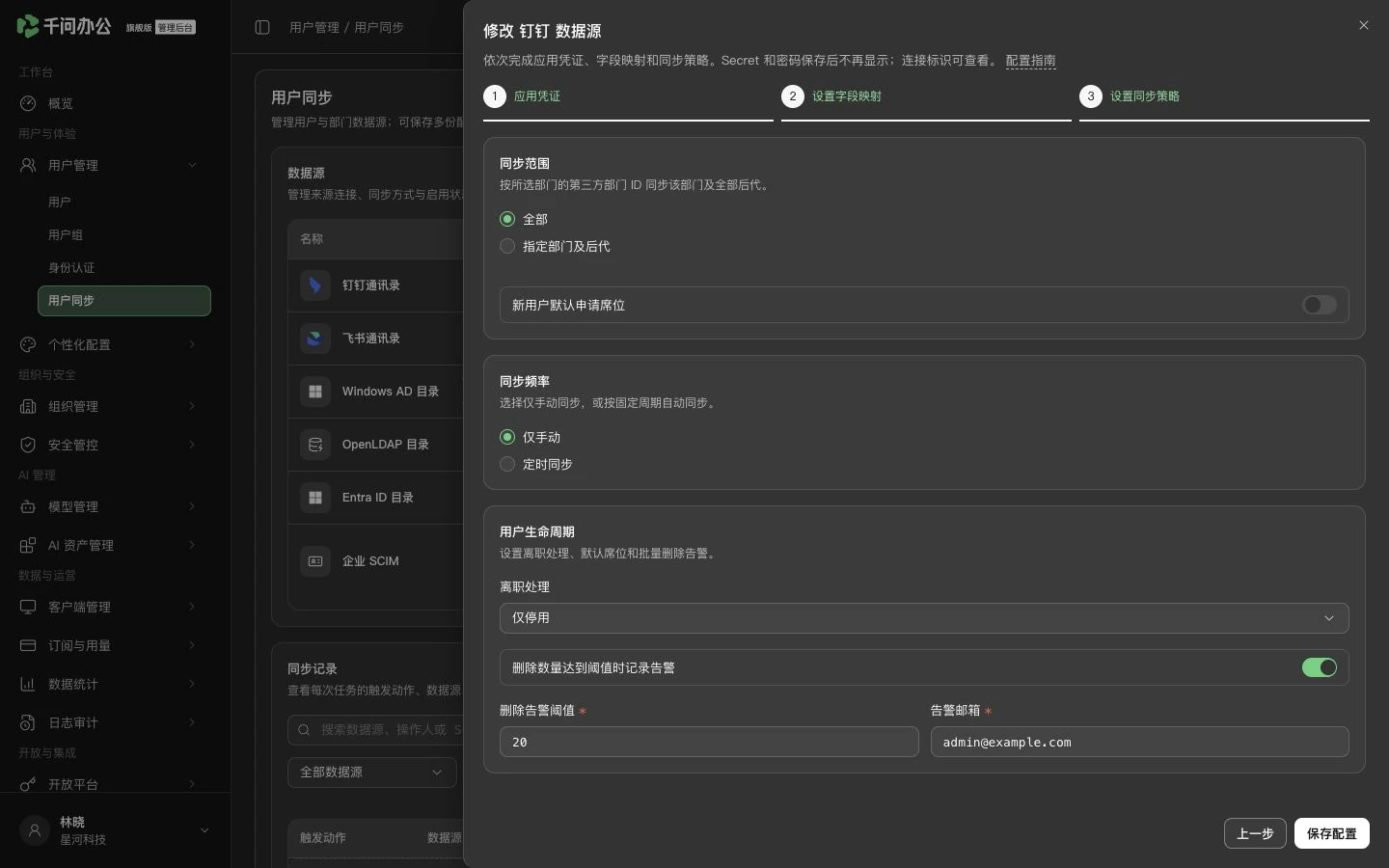The image size is (1389, 868).
Task: Select 定时同步 radio option
Action: [x=507, y=464]
